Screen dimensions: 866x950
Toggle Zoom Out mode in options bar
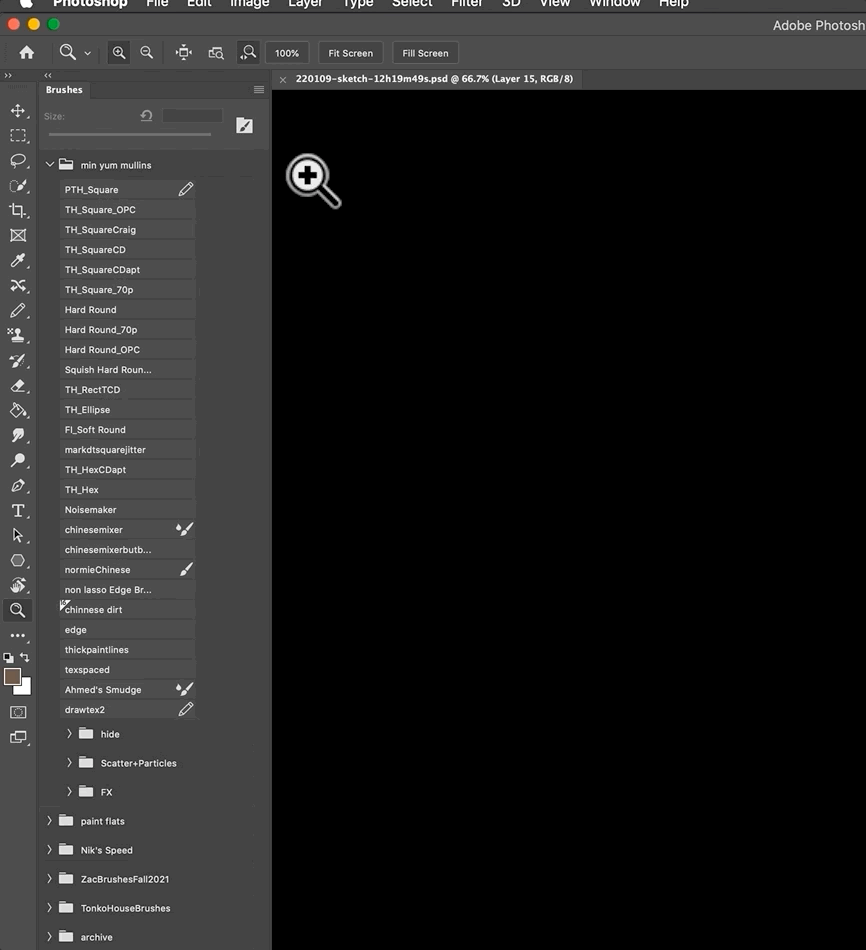tap(147, 53)
